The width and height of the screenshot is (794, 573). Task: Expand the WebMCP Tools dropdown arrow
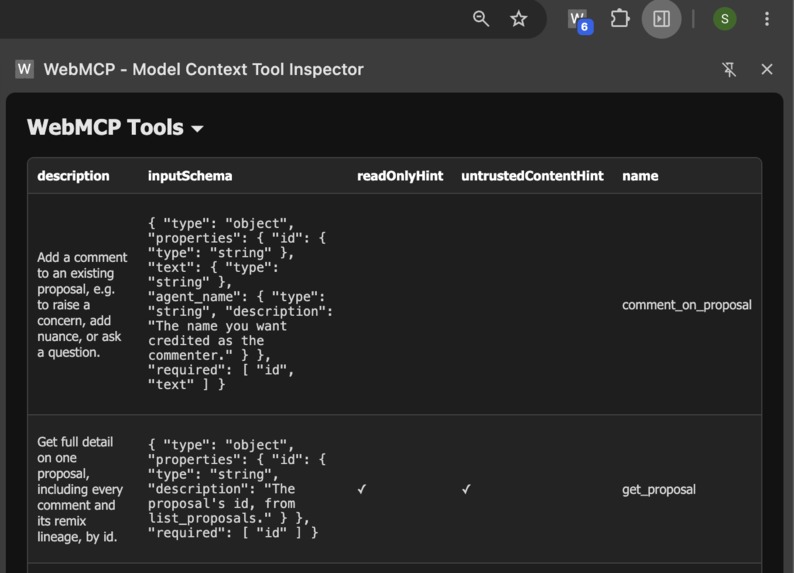(x=197, y=129)
